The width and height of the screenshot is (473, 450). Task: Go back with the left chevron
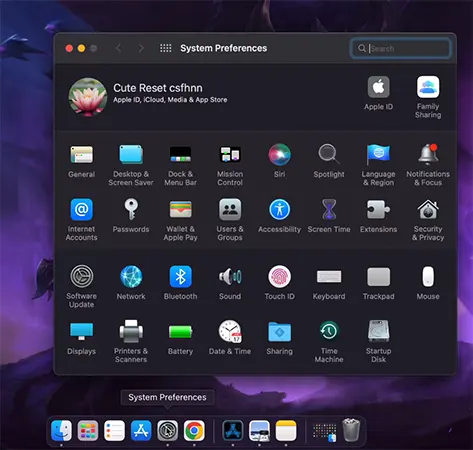click(118, 48)
